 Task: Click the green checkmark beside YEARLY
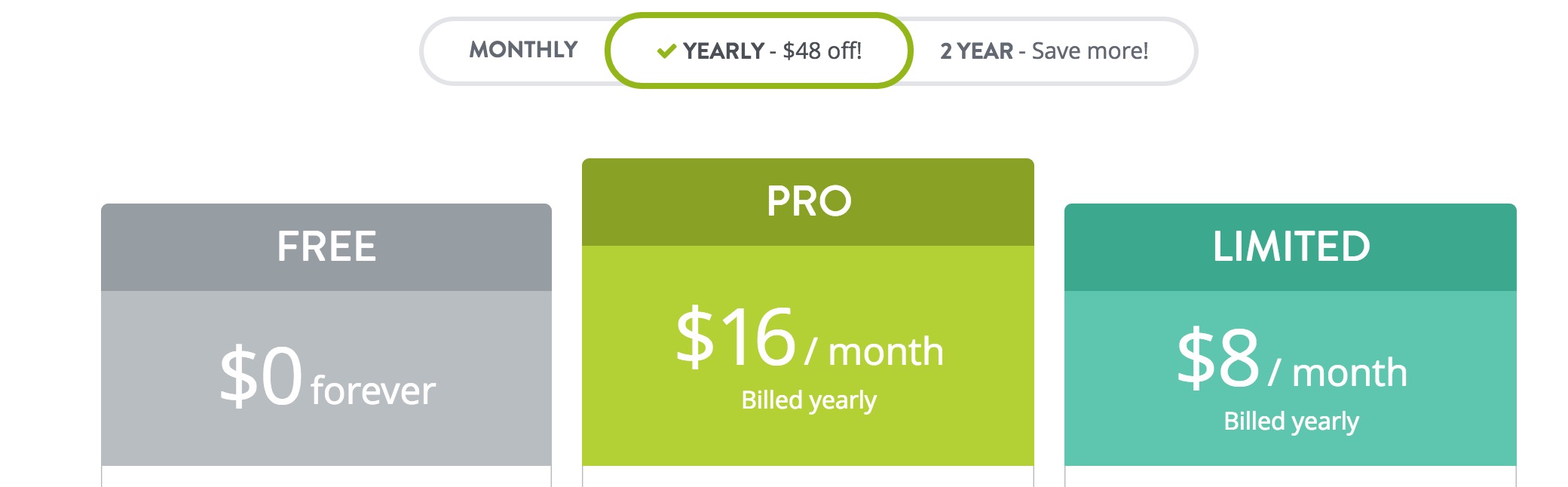(x=666, y=51)
